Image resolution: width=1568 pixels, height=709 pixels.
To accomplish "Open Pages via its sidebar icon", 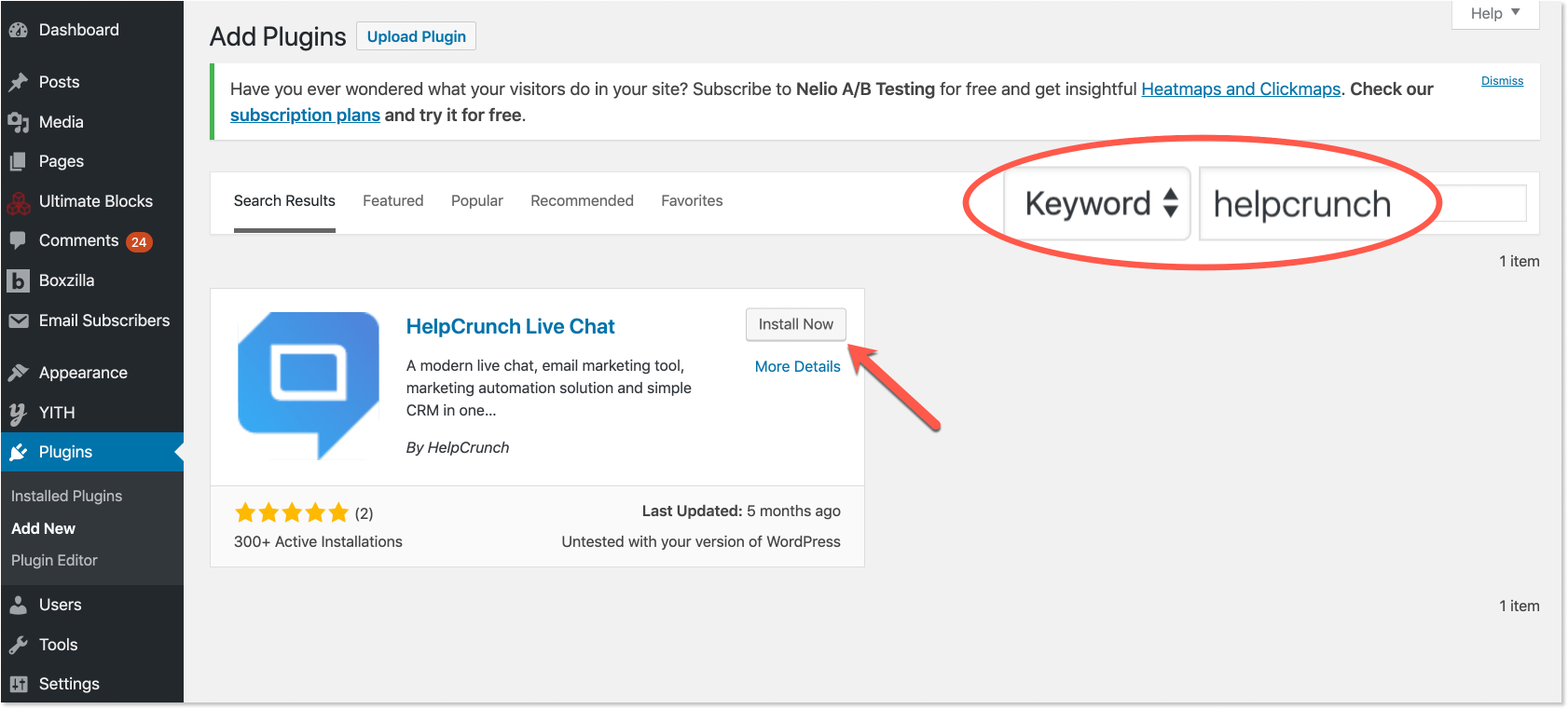I will [x=19, y=160].
